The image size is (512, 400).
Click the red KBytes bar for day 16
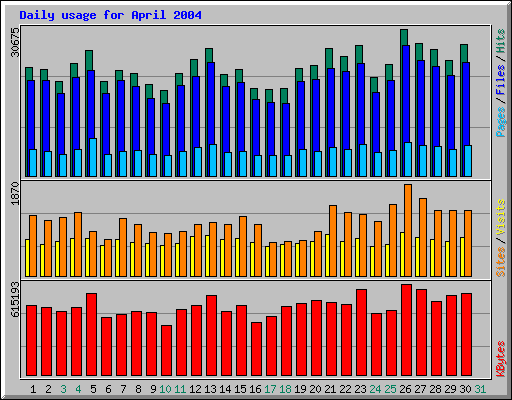pos(256,349)
